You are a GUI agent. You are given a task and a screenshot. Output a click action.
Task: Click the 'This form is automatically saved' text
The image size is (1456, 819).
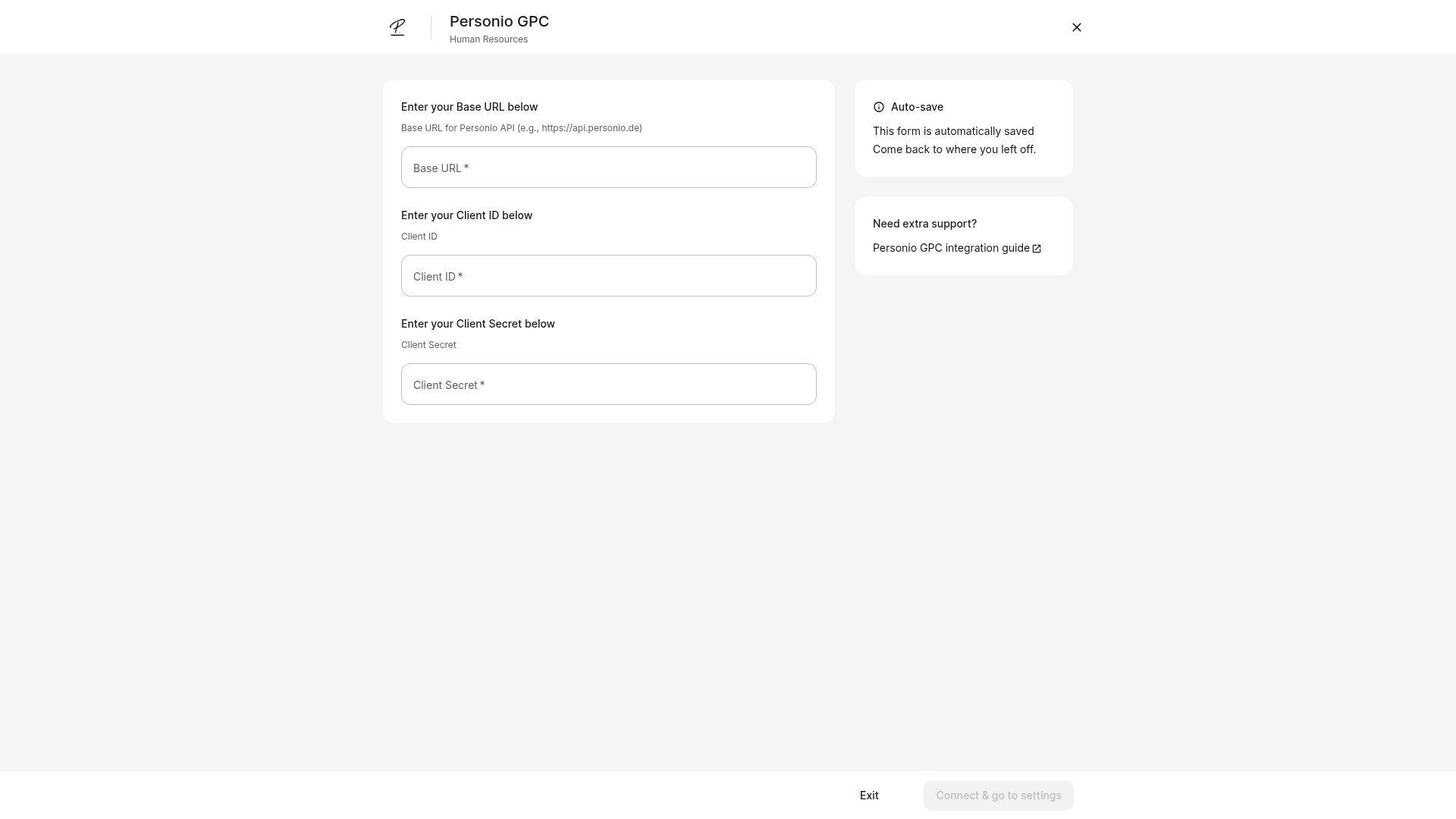point(953,131)
